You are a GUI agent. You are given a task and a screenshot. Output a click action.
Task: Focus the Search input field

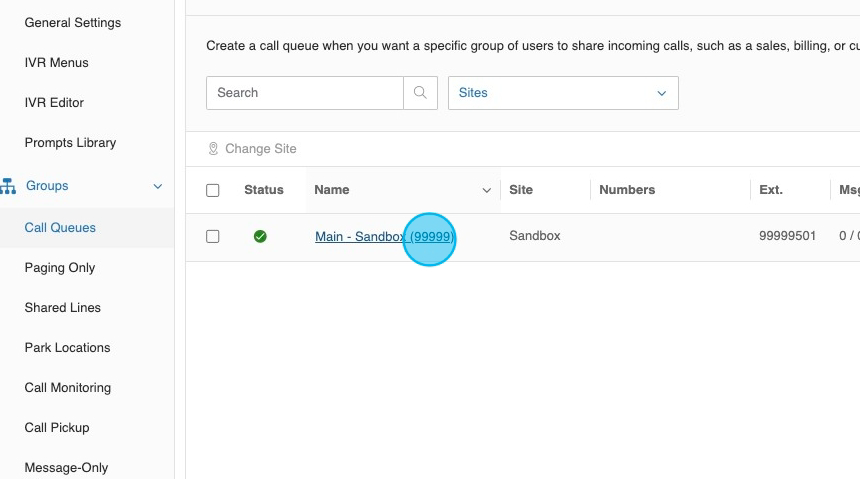[305, 93]
